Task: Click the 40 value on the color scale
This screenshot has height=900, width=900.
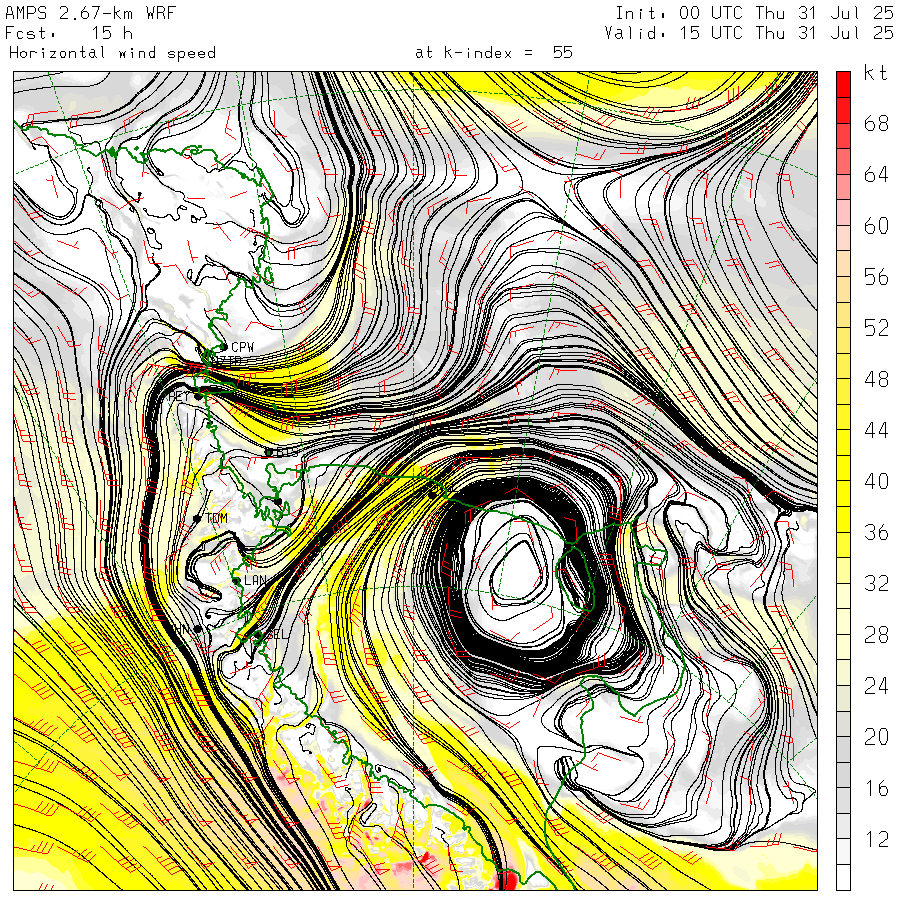Action: 876,482
